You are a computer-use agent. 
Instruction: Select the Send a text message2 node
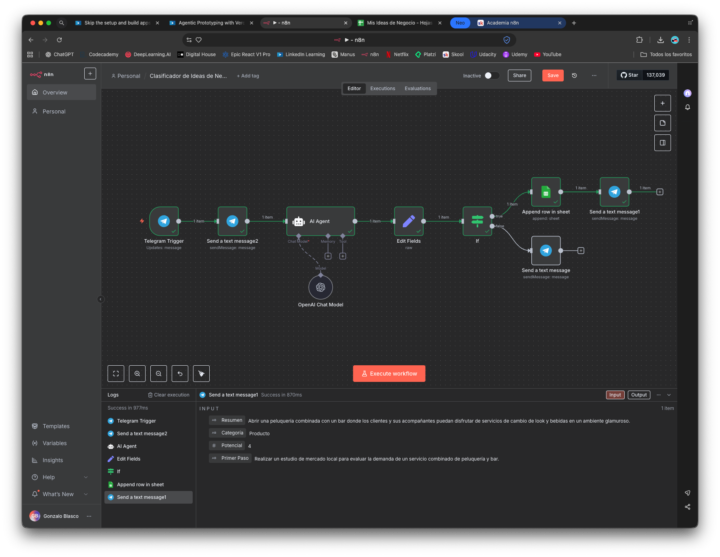click(232, 221)
